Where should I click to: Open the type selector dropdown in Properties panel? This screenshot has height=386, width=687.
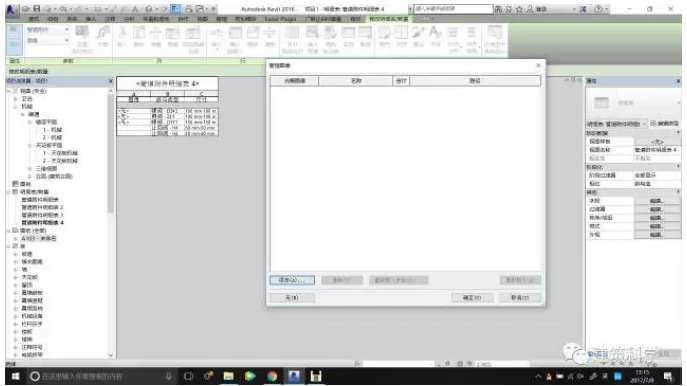coord(678,103)
